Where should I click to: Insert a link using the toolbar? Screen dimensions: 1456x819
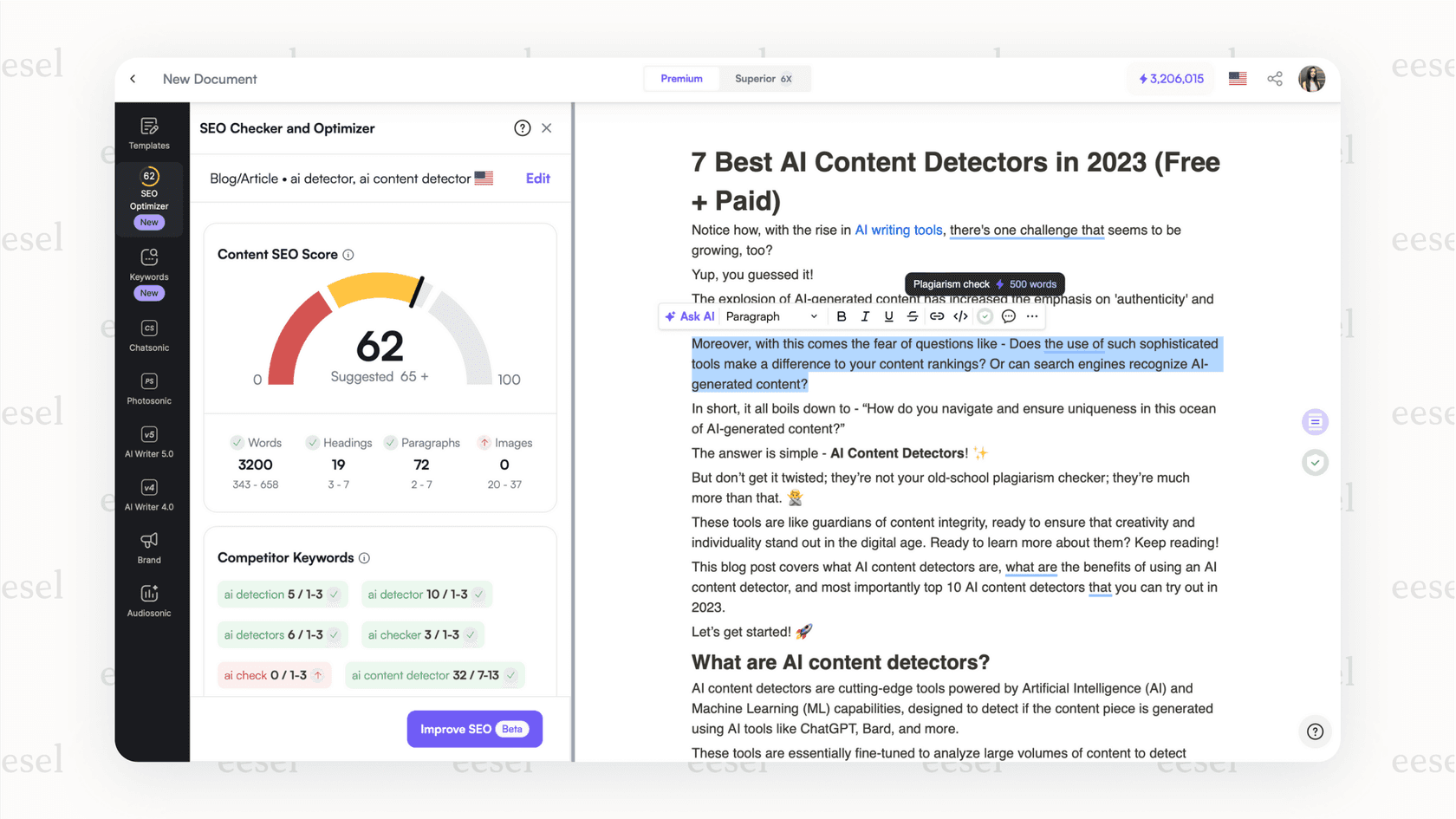(936, 316)
